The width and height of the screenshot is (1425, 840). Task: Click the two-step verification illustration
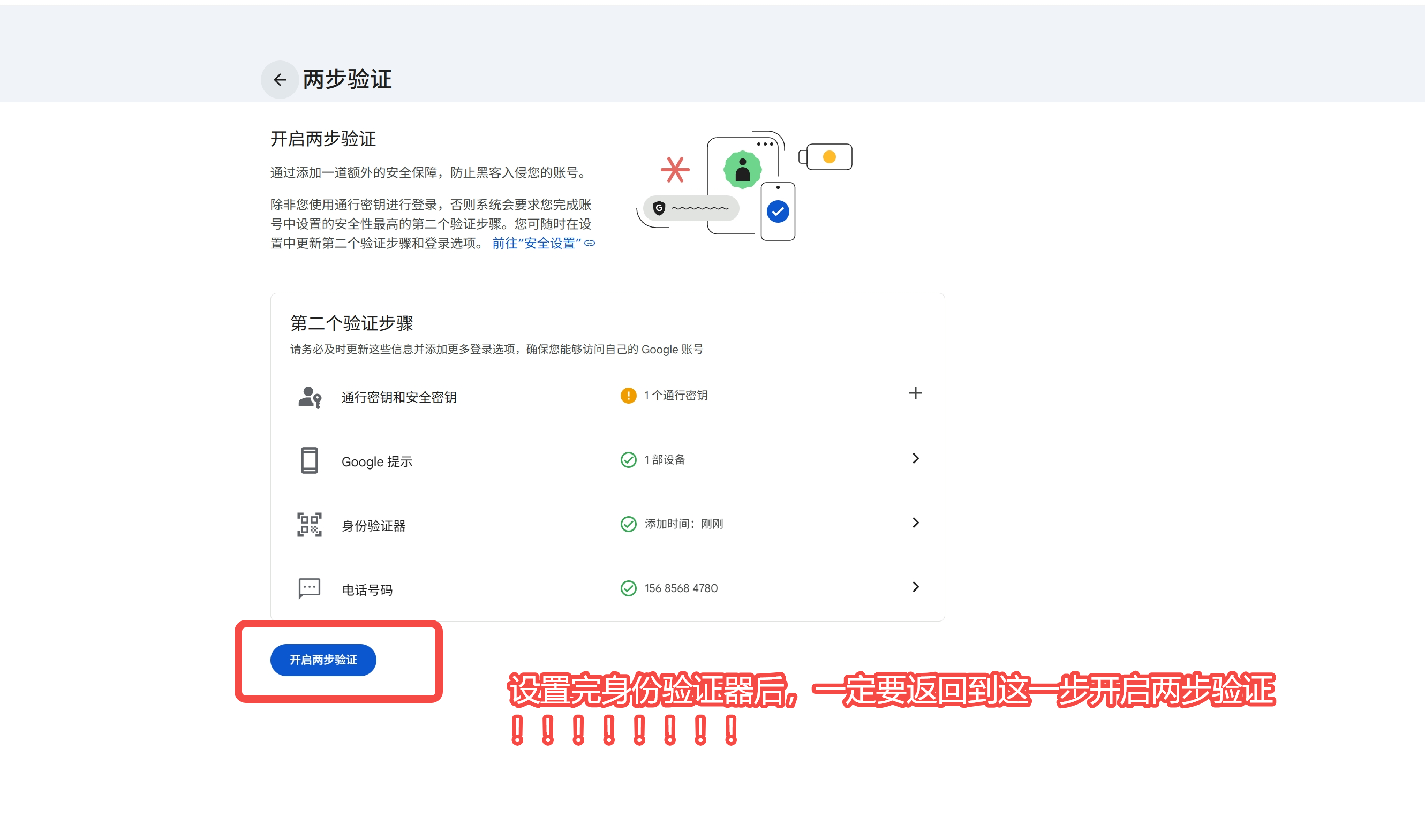coord(744,186)
